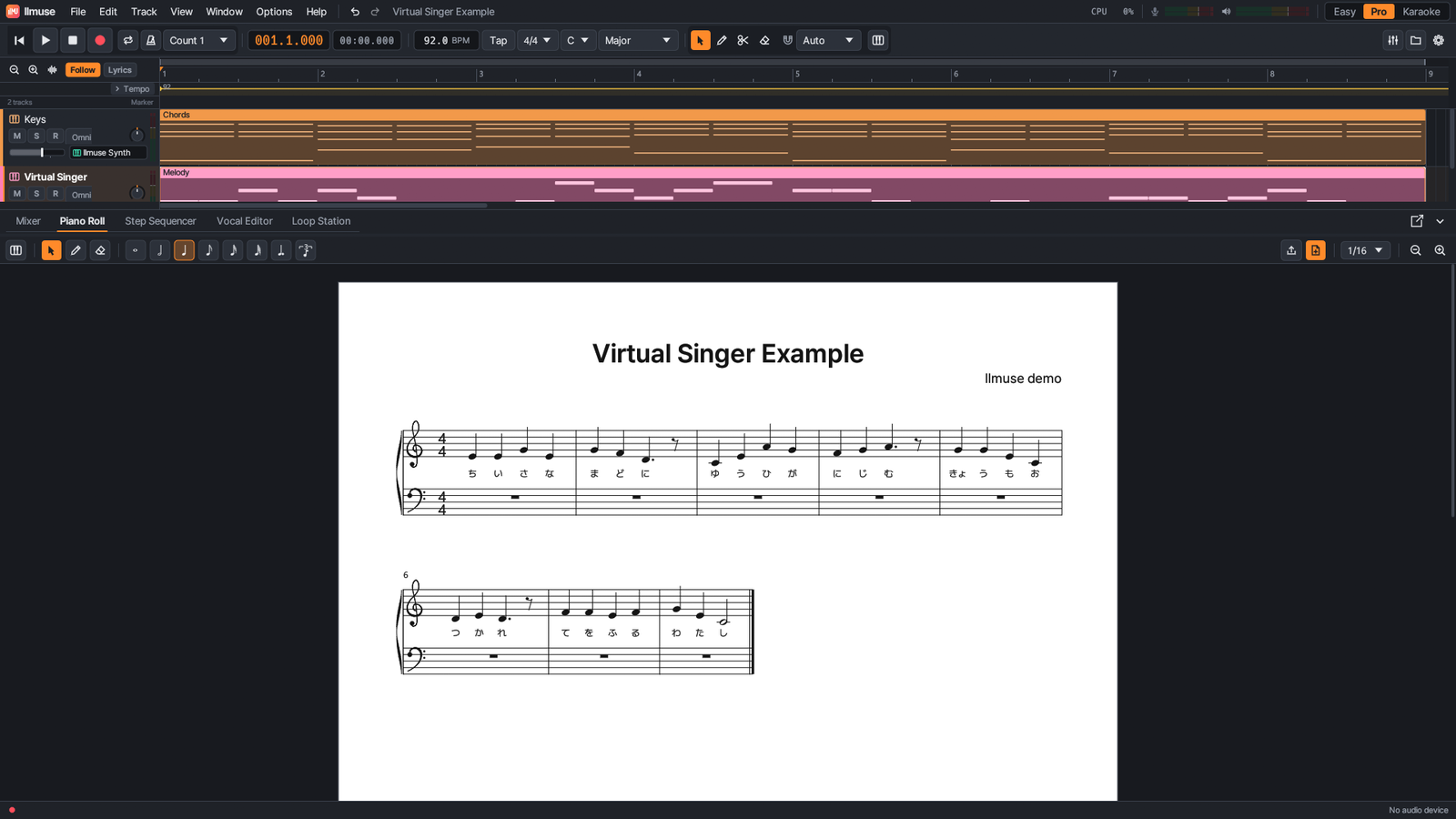Zoom in the arrangement timeline
Image resolution: width=1456 pixels, height=819 pixels.
click(x=33, y=70)
